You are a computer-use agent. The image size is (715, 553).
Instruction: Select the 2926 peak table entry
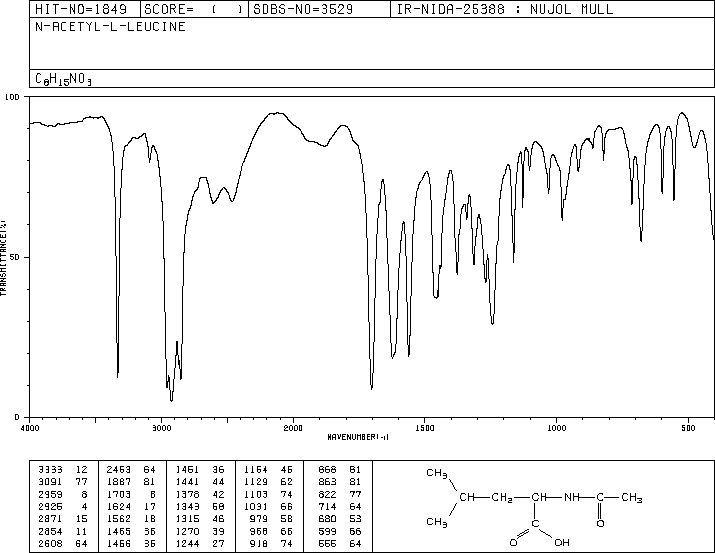[50, 506]
